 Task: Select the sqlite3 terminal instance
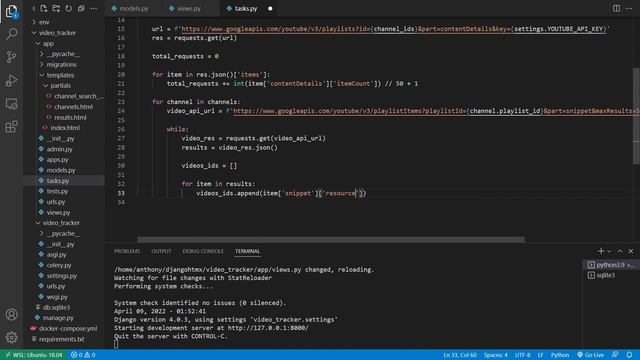coord(610,275)
